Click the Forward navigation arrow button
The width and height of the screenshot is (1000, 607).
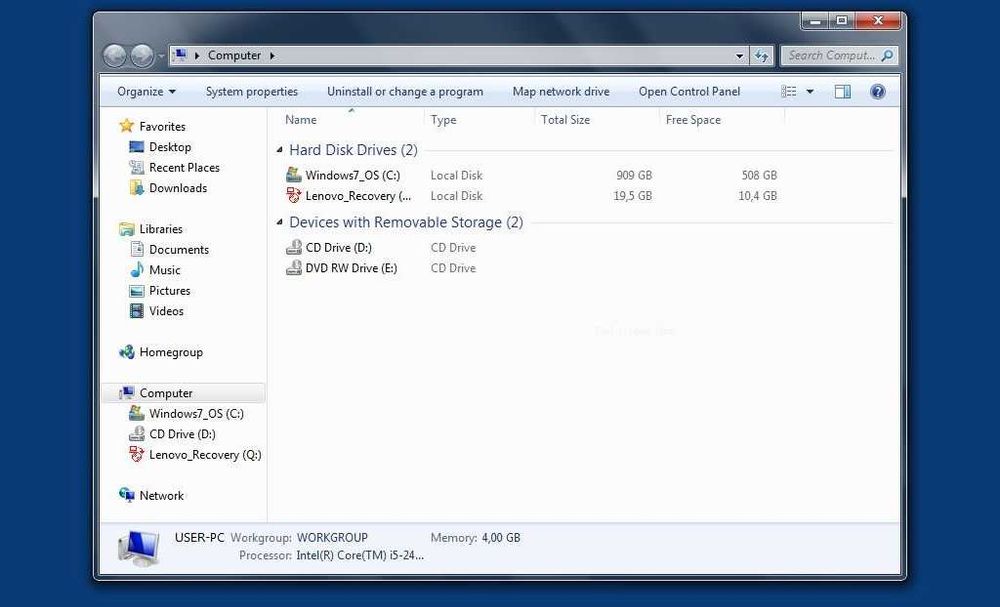point(142,56)
